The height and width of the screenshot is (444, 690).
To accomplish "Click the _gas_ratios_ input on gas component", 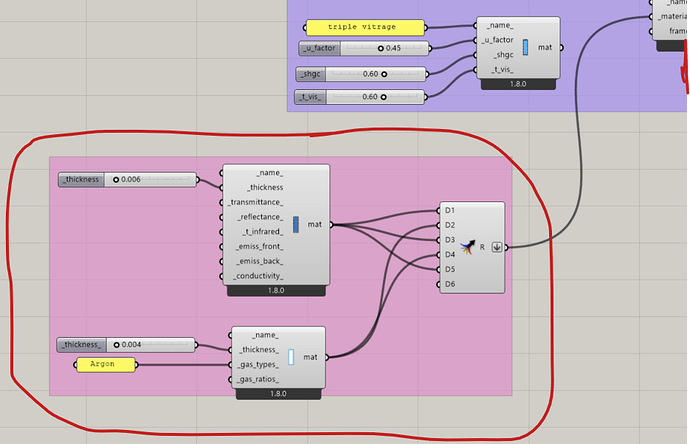I will click(258, 379).
